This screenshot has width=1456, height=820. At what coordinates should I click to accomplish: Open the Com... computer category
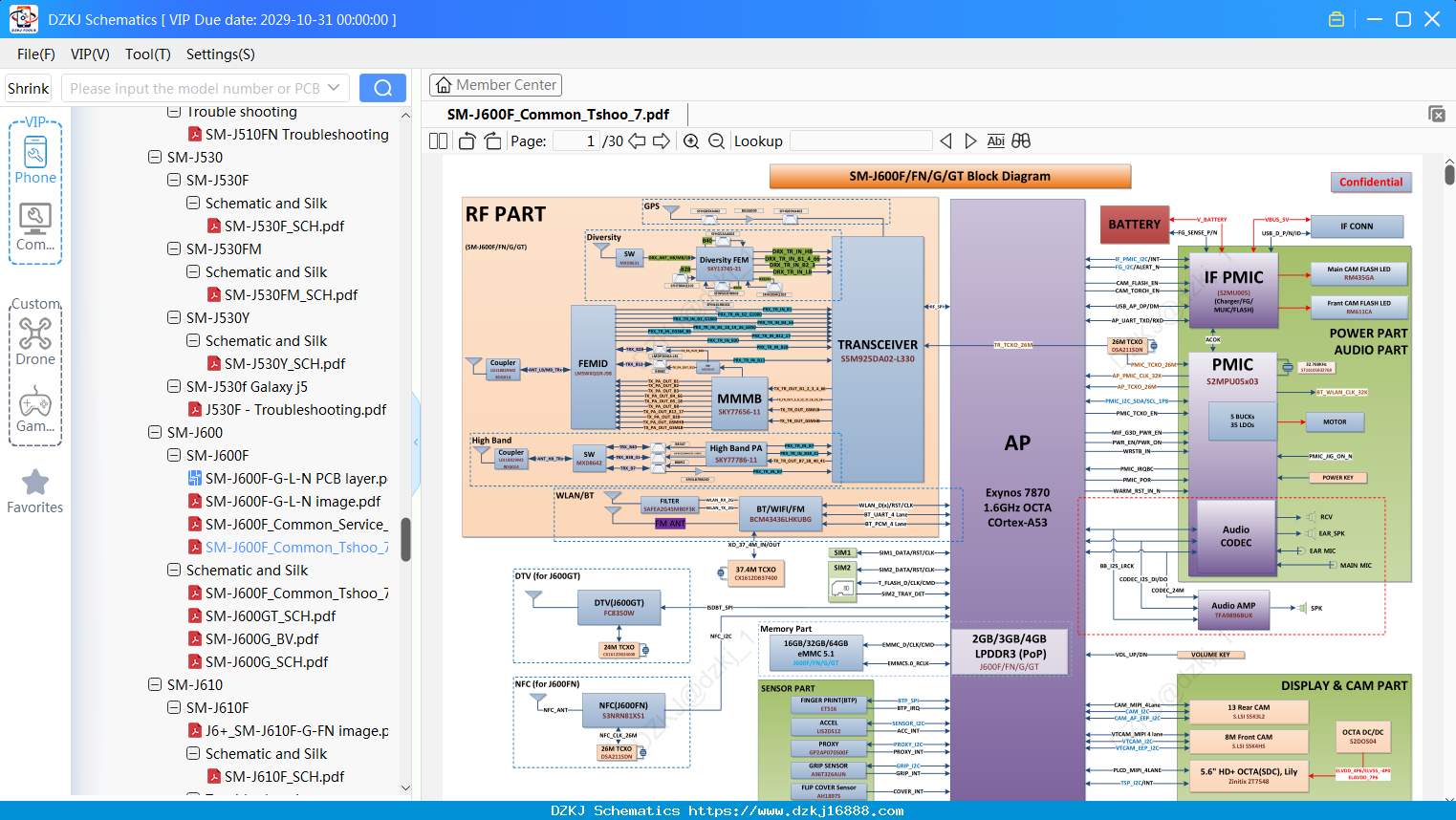point(35,227)
